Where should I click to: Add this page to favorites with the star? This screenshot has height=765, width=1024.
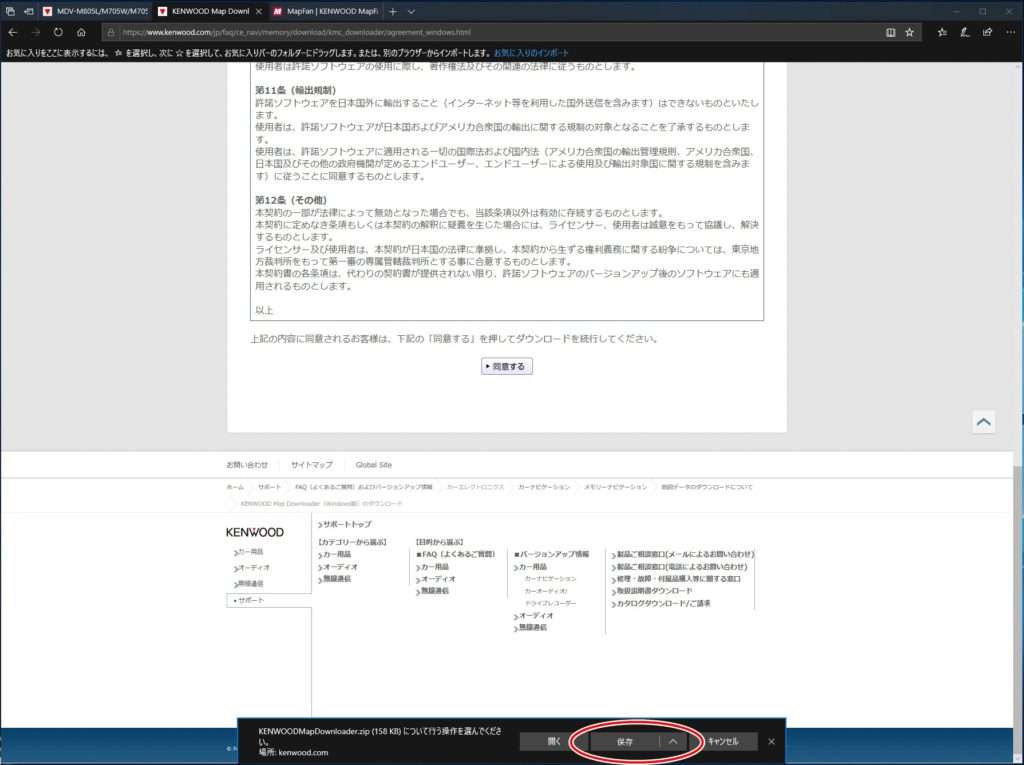909,32
